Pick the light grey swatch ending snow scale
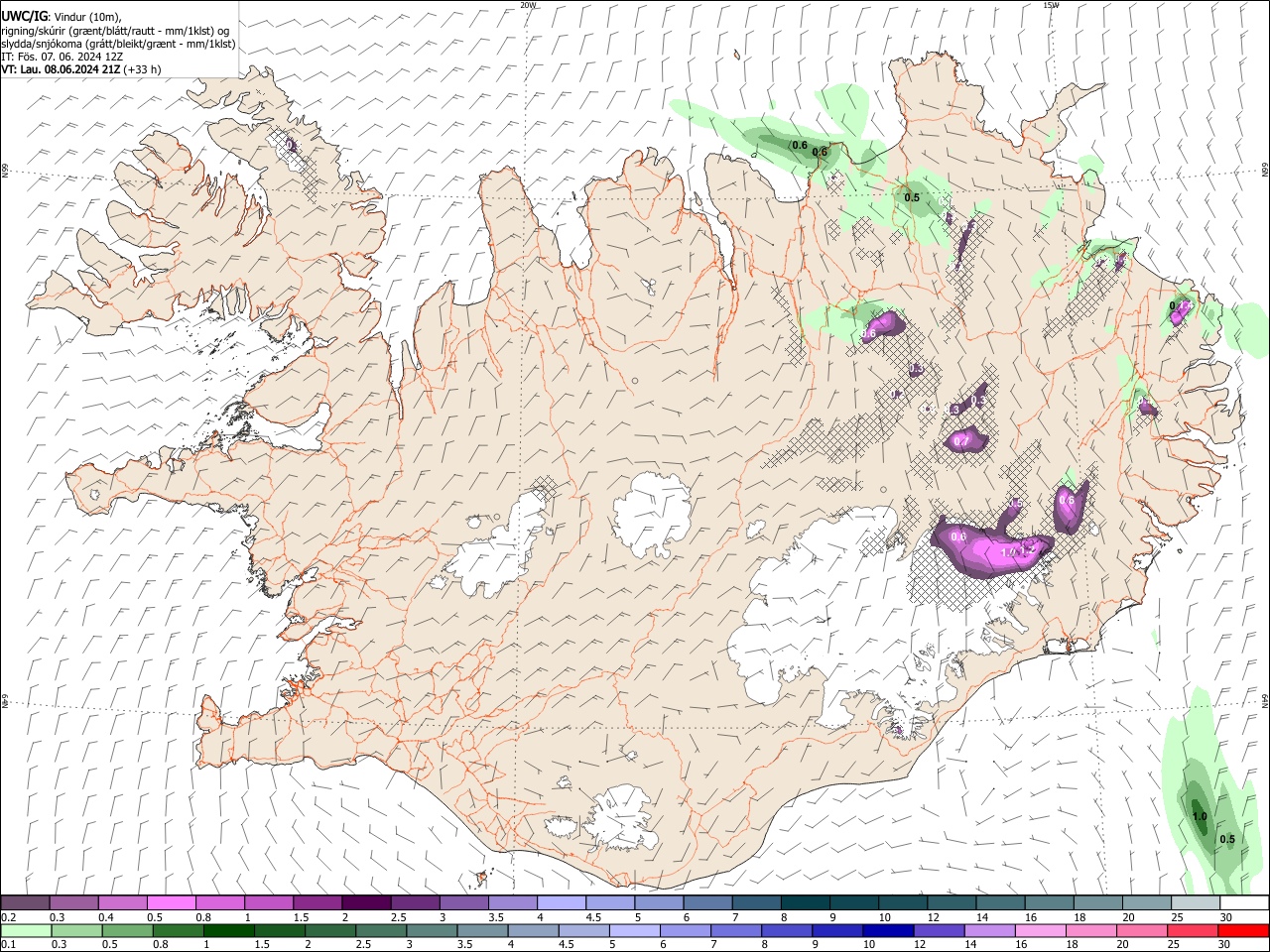Screen dimensions: 1270x952 [x=1196, y=902]
